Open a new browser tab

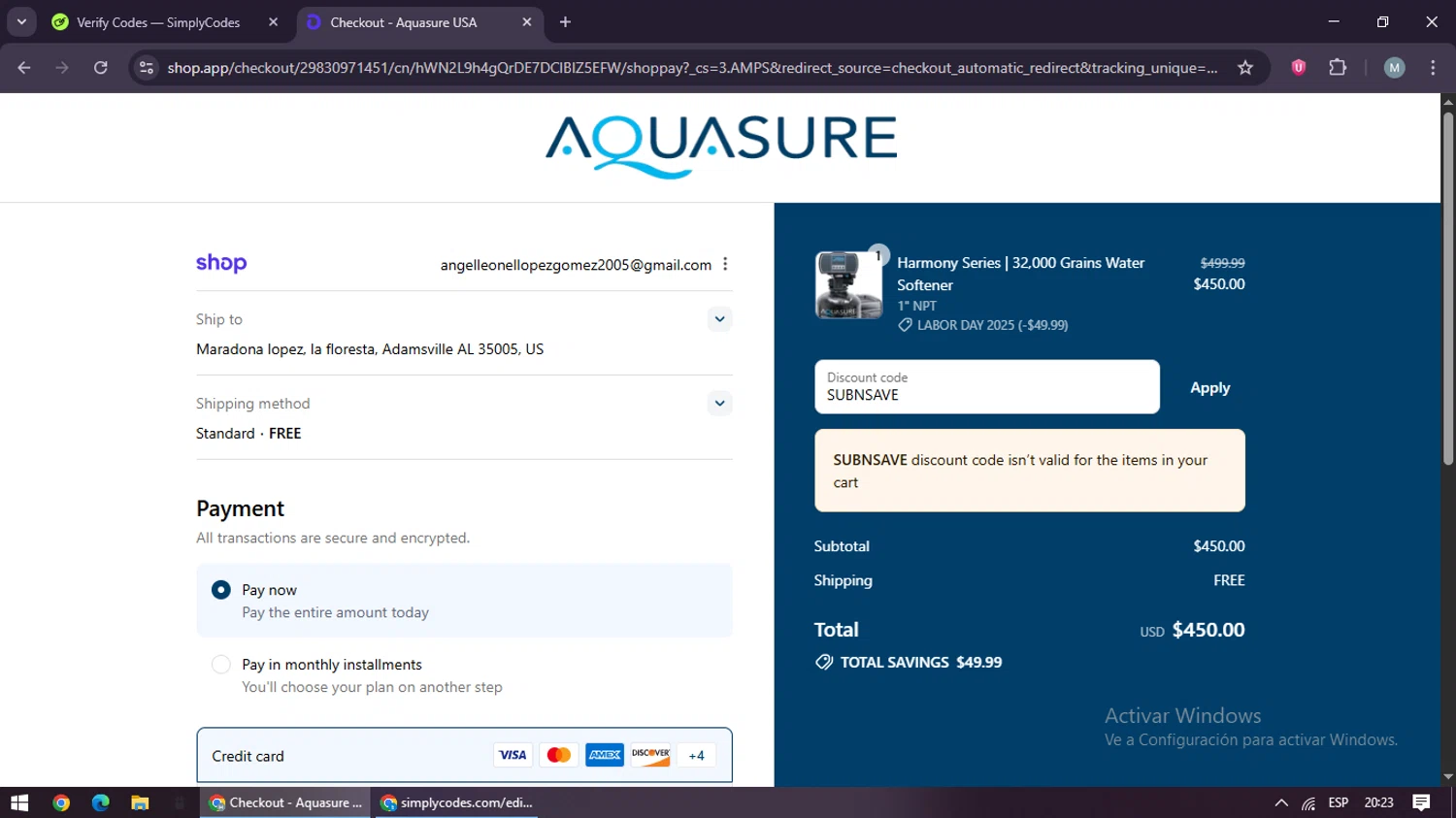565,22
